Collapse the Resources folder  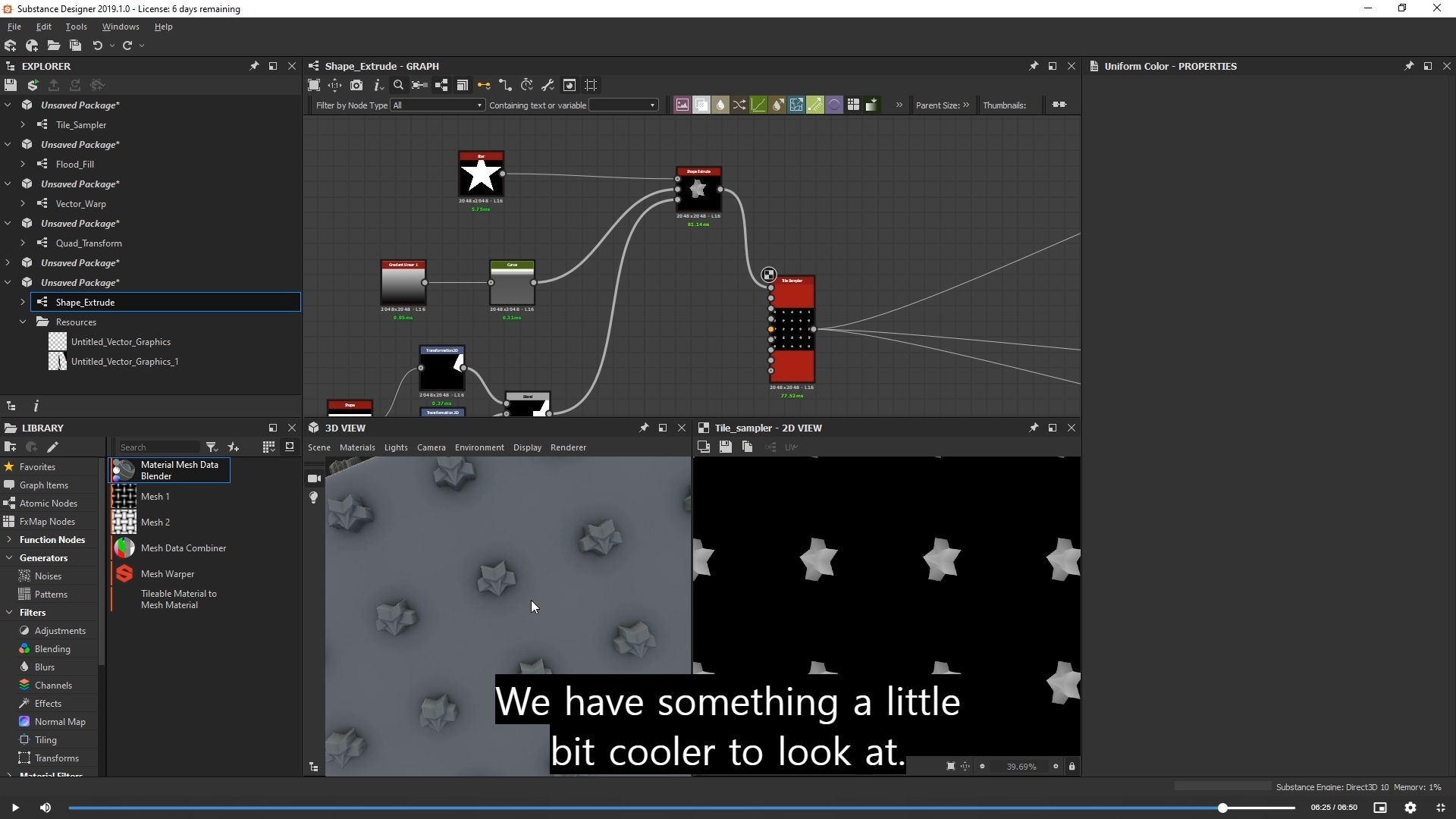[x=23, y=322]
